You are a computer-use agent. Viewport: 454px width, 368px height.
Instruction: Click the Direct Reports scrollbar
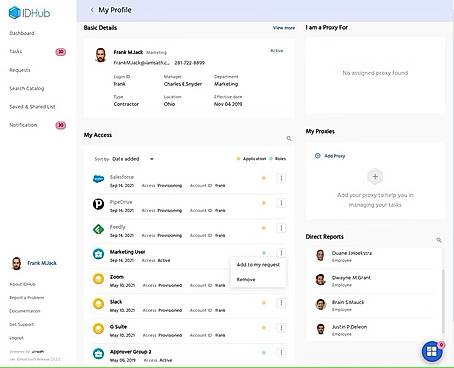(x=443, y=300)
